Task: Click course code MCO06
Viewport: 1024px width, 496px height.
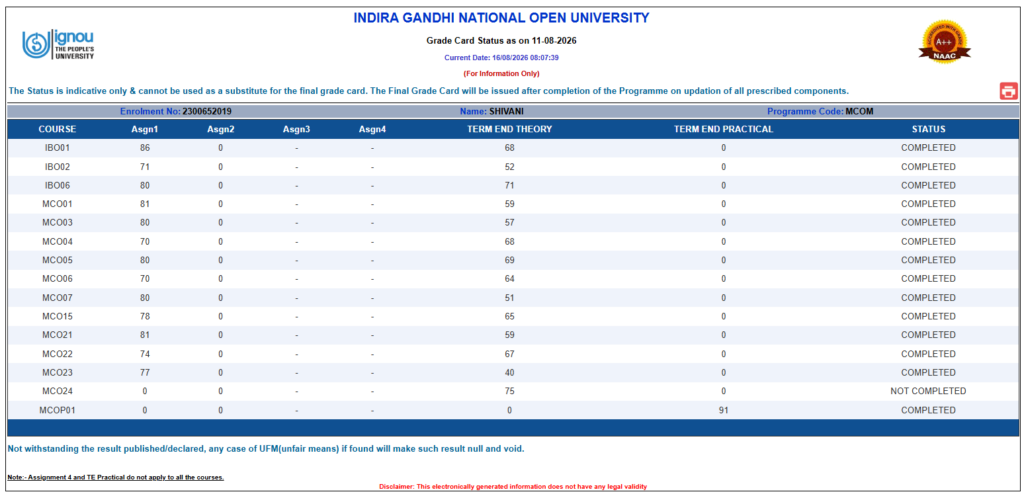Action: click(x=57, y=279)
